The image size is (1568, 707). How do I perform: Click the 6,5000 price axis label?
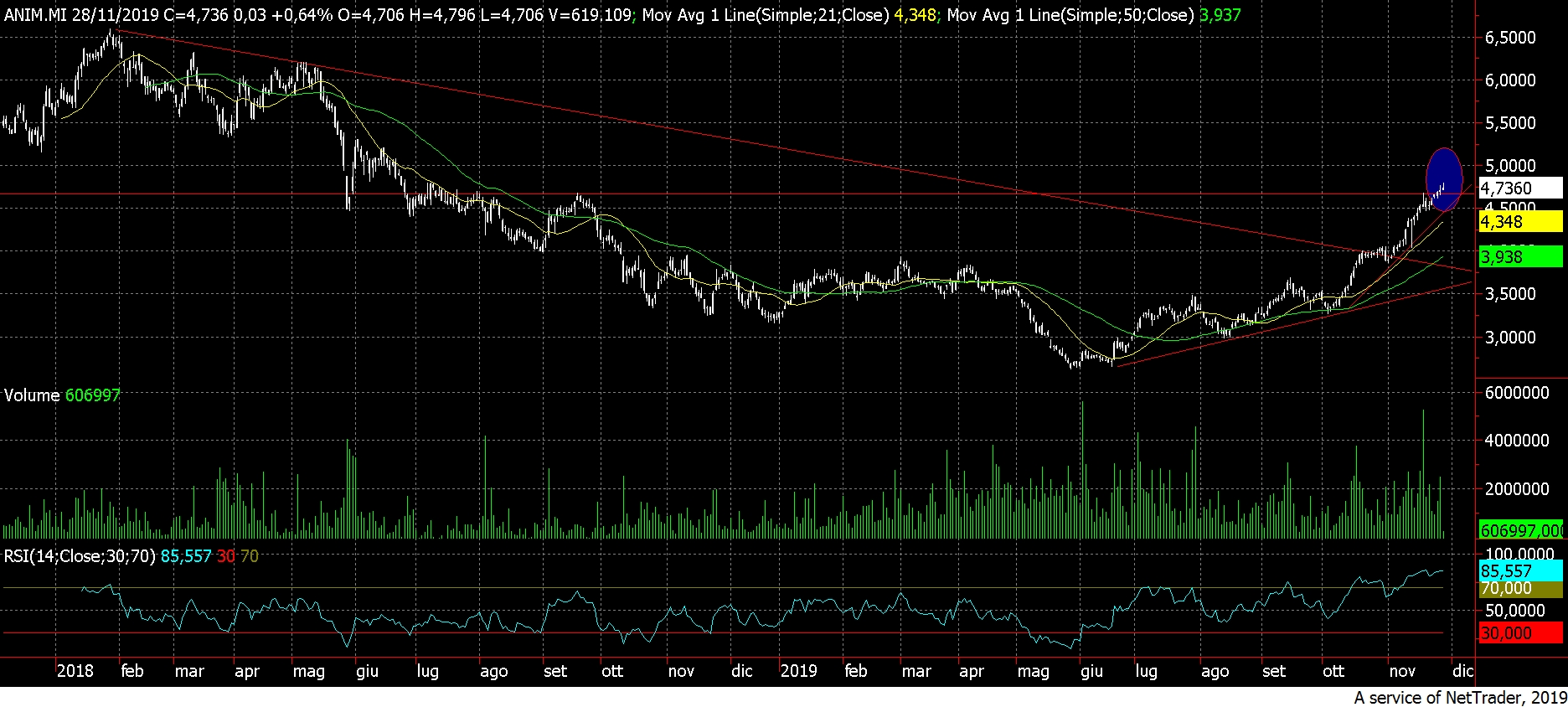(x=1510, y=38)
